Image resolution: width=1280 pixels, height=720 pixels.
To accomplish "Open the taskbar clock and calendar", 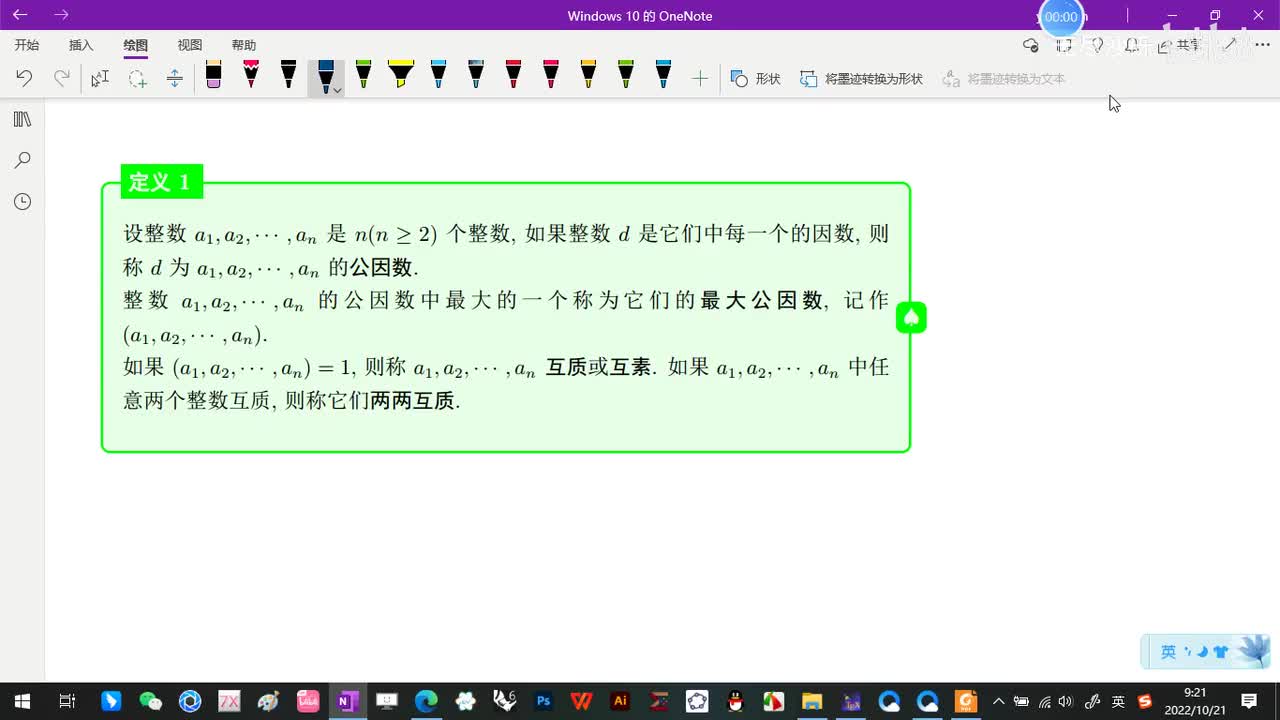I will (1195, 701).
